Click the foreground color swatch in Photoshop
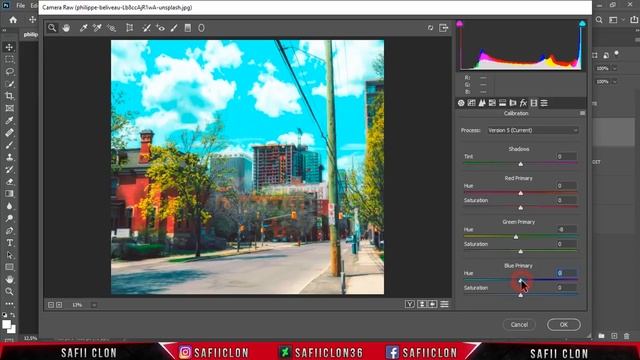Screen dimensions: 640x360 6,324
